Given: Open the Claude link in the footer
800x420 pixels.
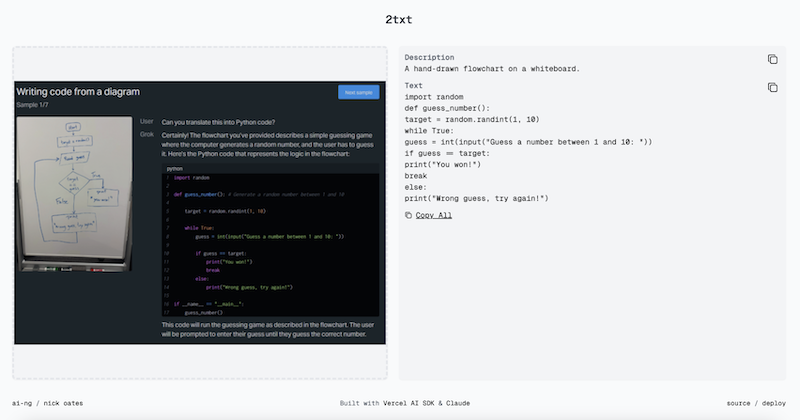Looking at the screenshot, I should 456,403.
